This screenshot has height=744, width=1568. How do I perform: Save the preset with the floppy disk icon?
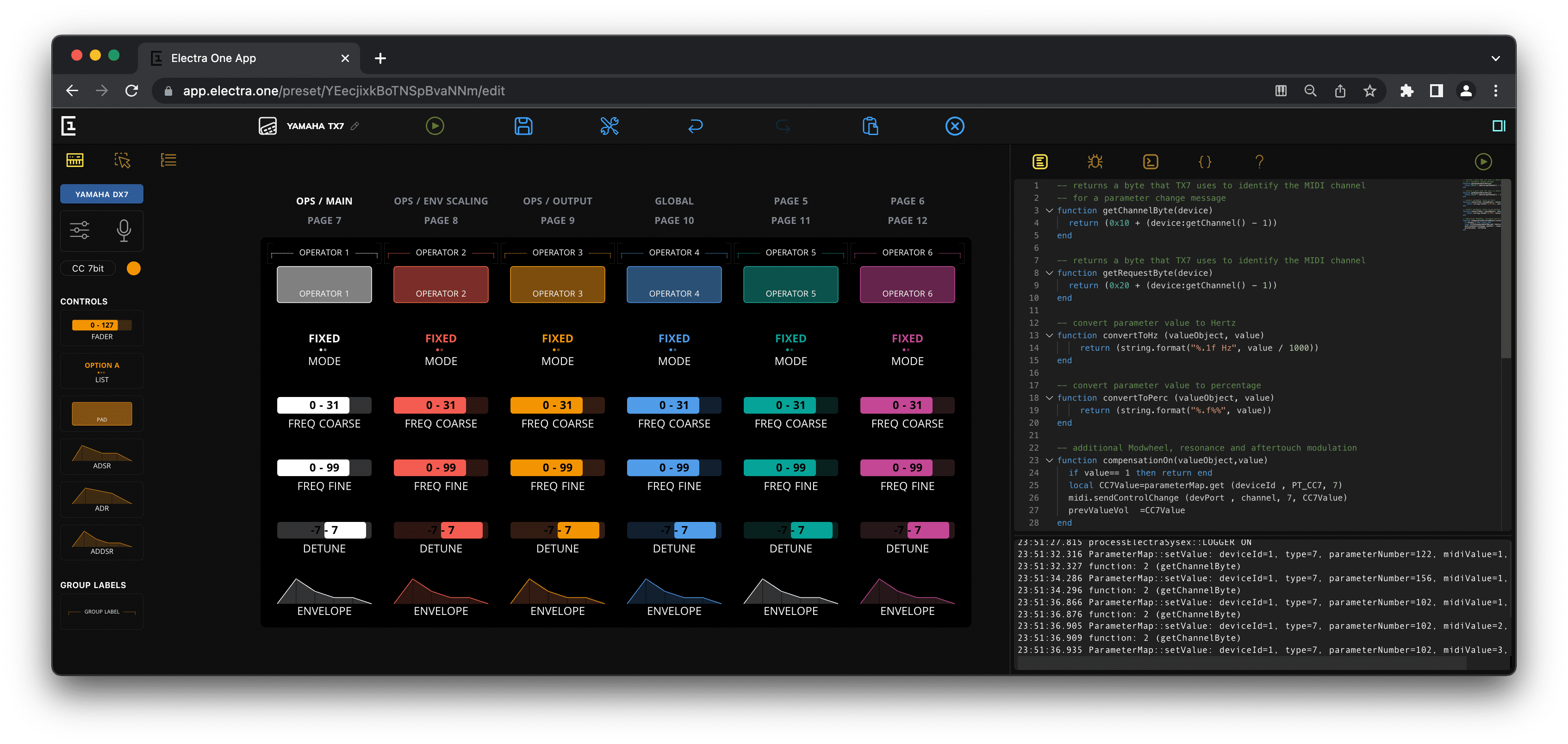click(x=523, y=126)
